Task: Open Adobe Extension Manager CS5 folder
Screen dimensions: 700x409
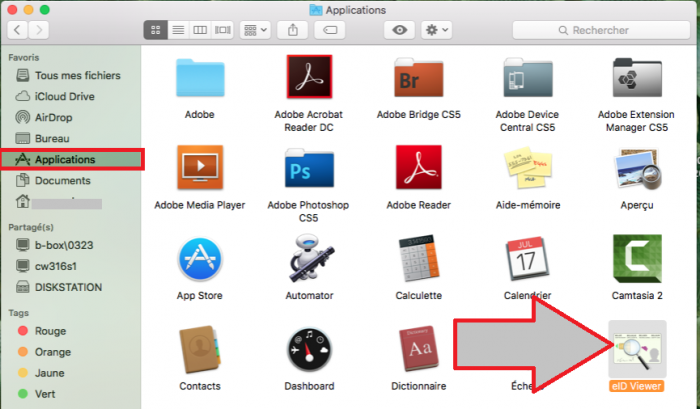Action: (637, 78)
